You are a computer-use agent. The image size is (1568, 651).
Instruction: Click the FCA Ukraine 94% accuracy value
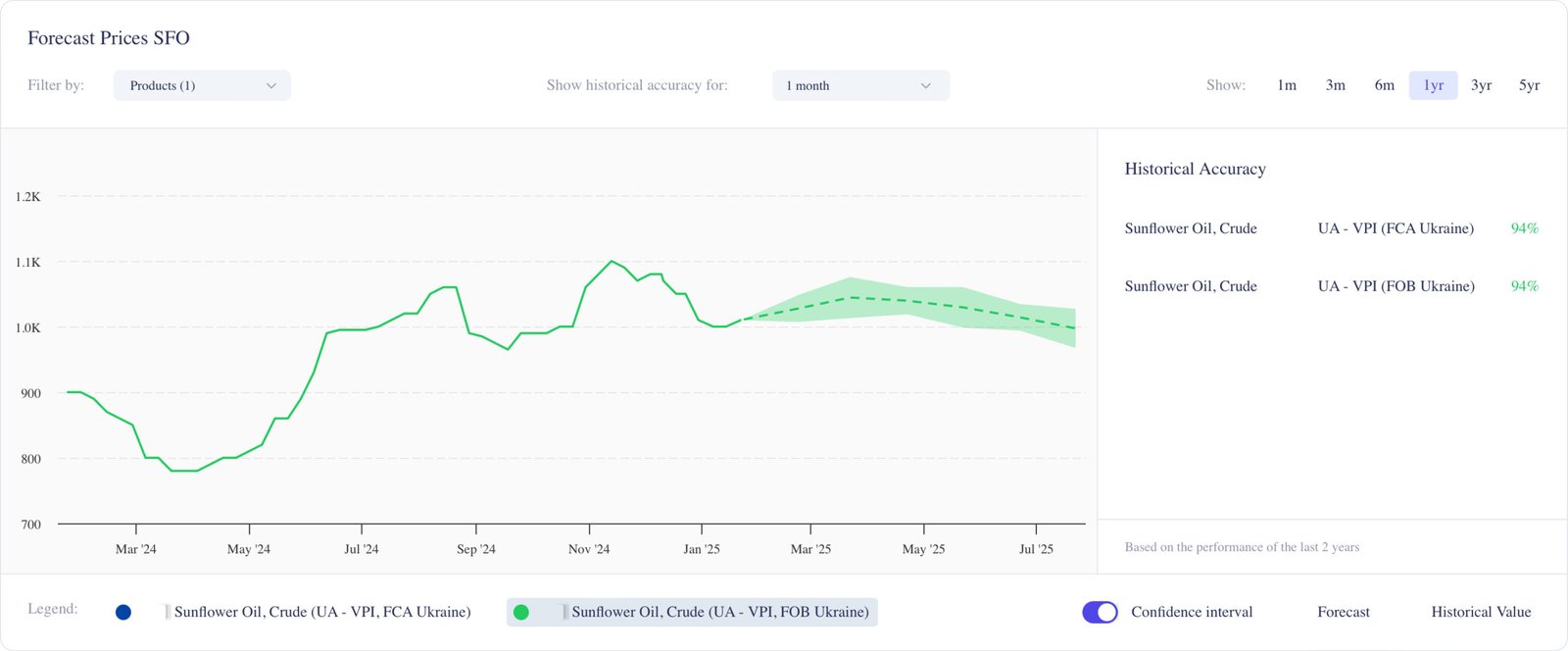click(x=1524, y=228)
